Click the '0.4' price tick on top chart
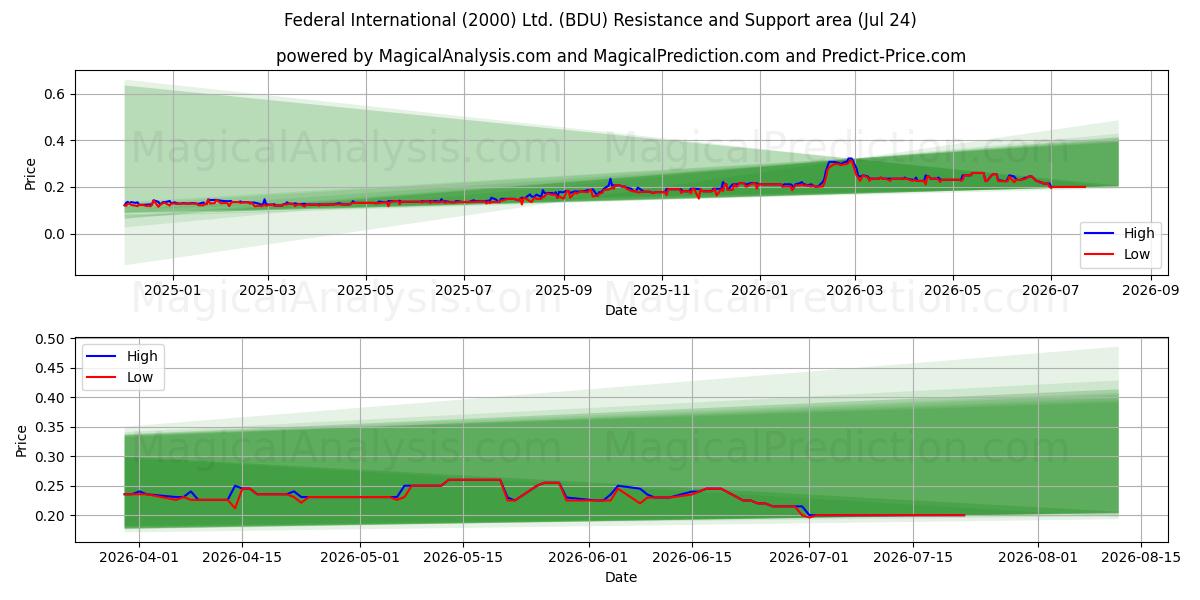 pyautogui.click(x=57, y=141)
